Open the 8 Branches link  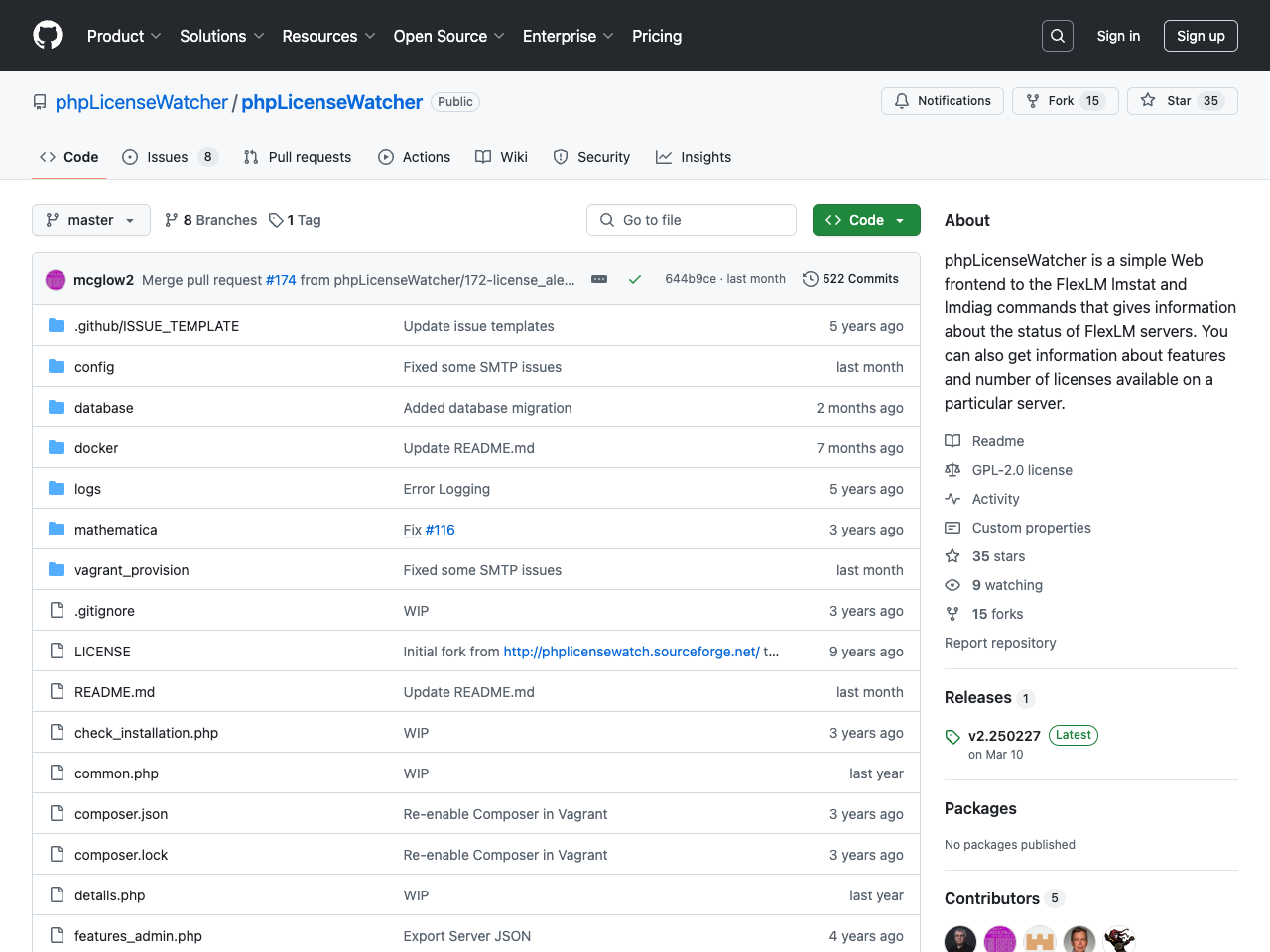click(211, 220)
